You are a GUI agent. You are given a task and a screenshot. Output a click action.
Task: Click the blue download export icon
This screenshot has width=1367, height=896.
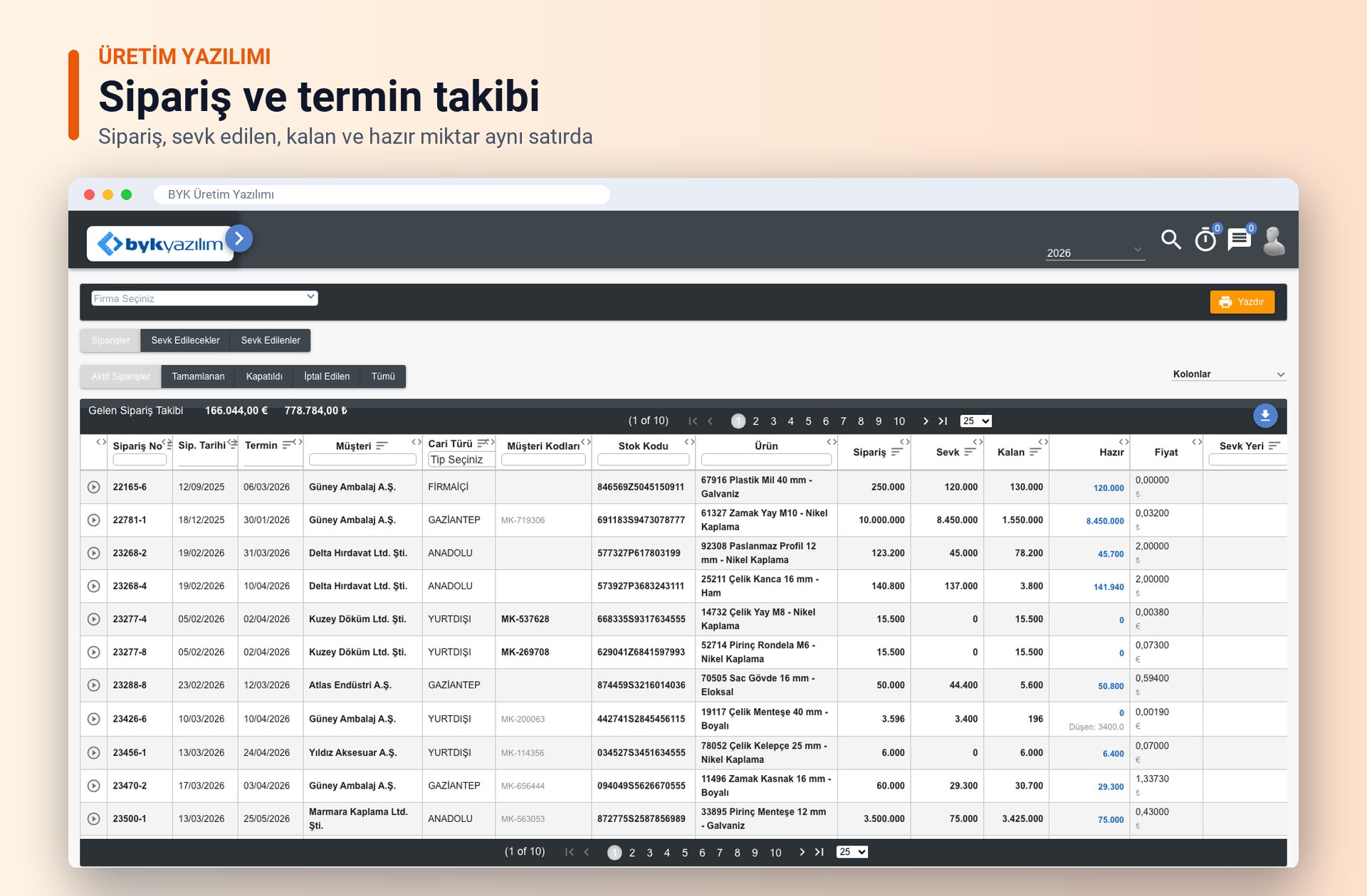1265,416
